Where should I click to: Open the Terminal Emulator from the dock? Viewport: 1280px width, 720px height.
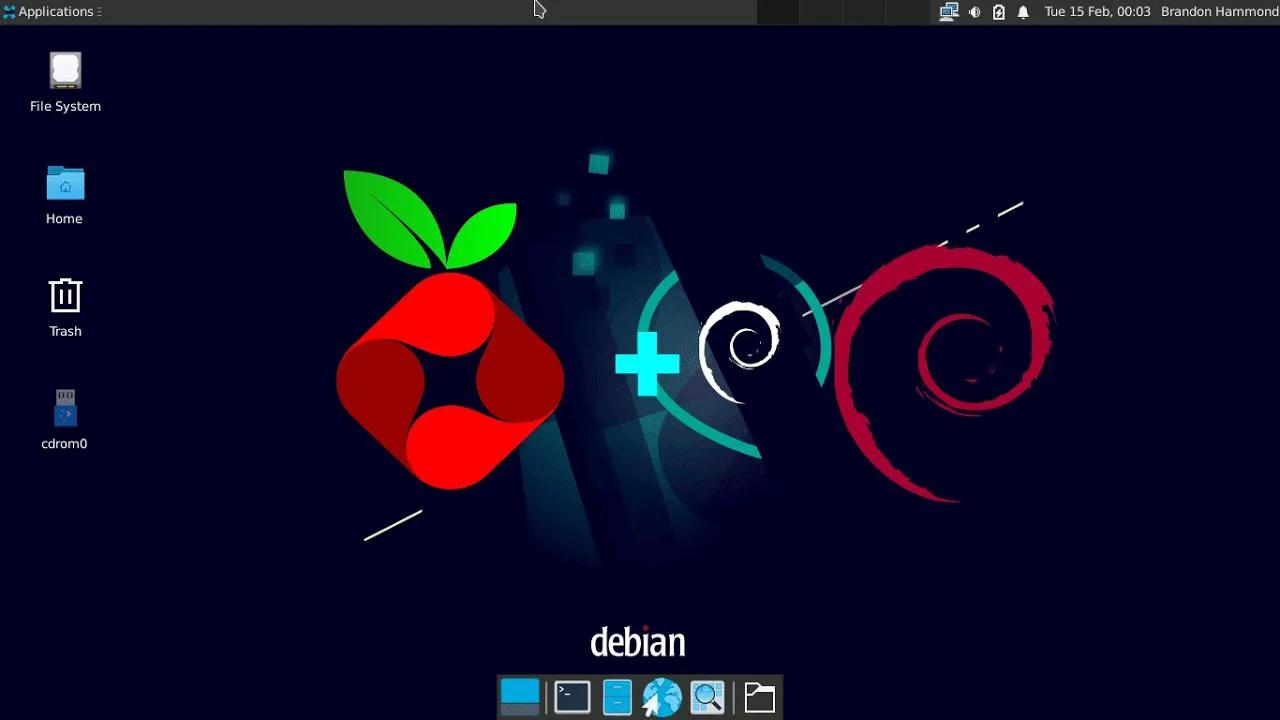tap(571, 697)
